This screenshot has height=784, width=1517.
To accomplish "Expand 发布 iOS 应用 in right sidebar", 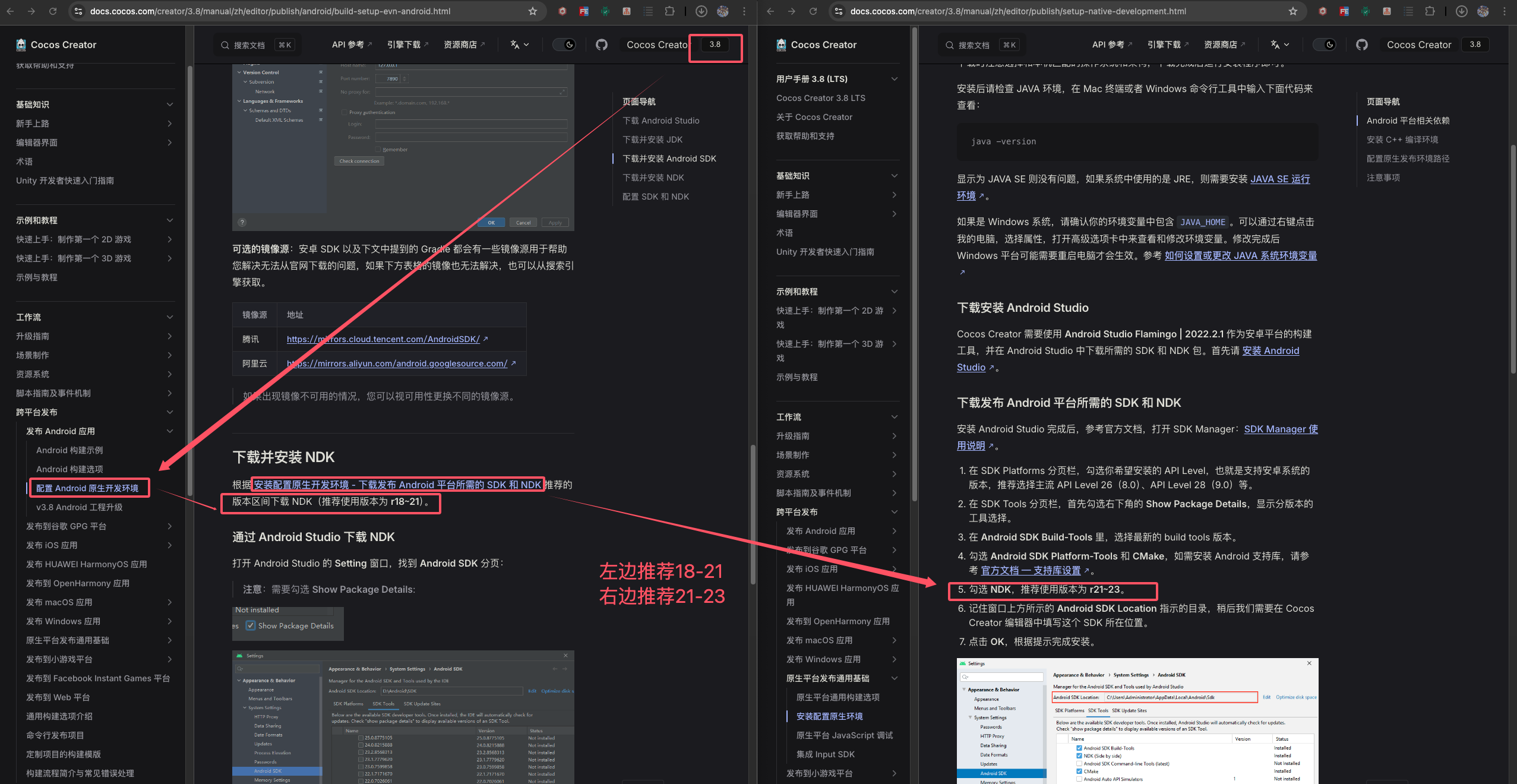I will tap(895, 569).
